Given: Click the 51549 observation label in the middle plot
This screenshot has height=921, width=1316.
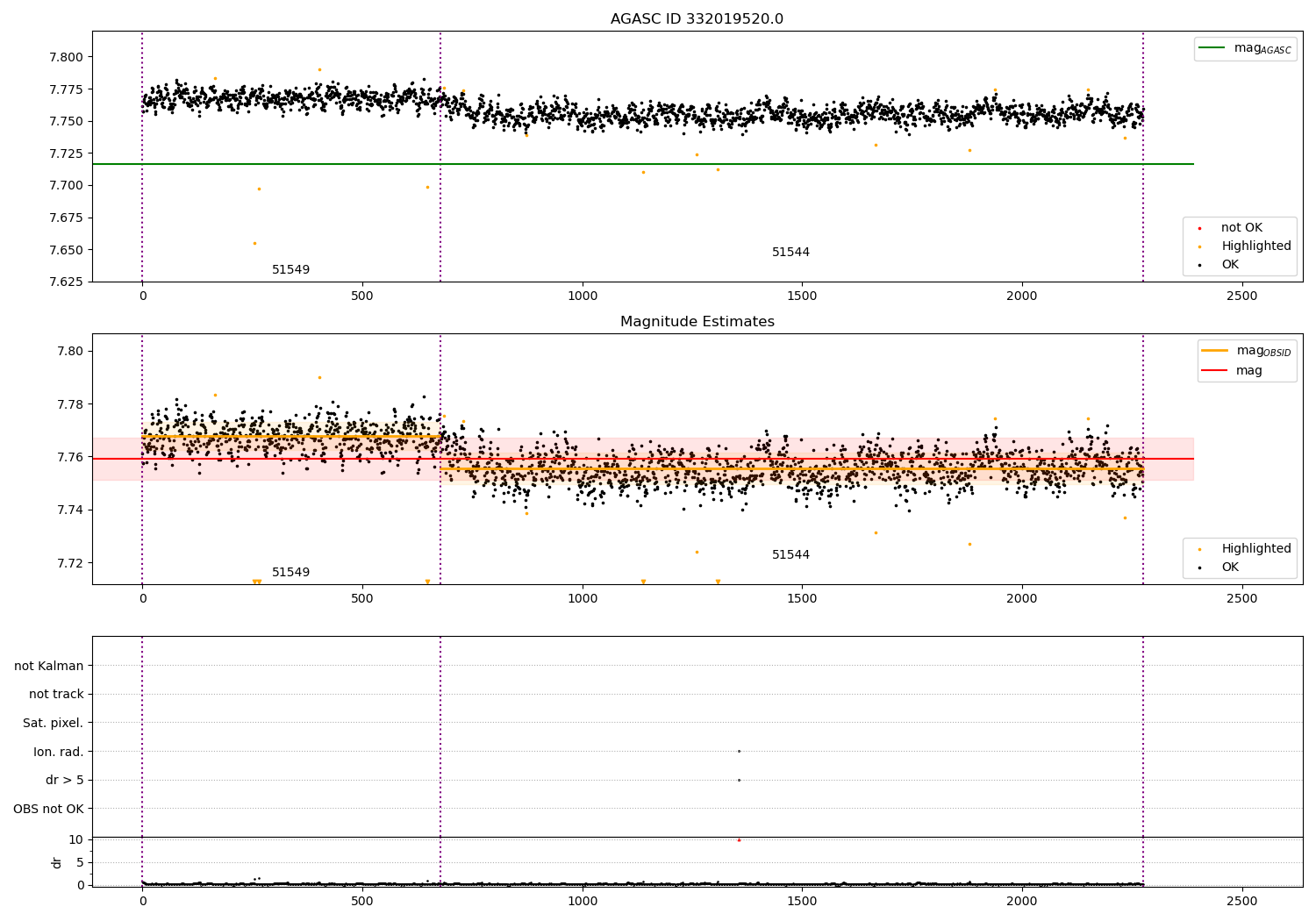Looking at the screenshot, I should point(290,573).
